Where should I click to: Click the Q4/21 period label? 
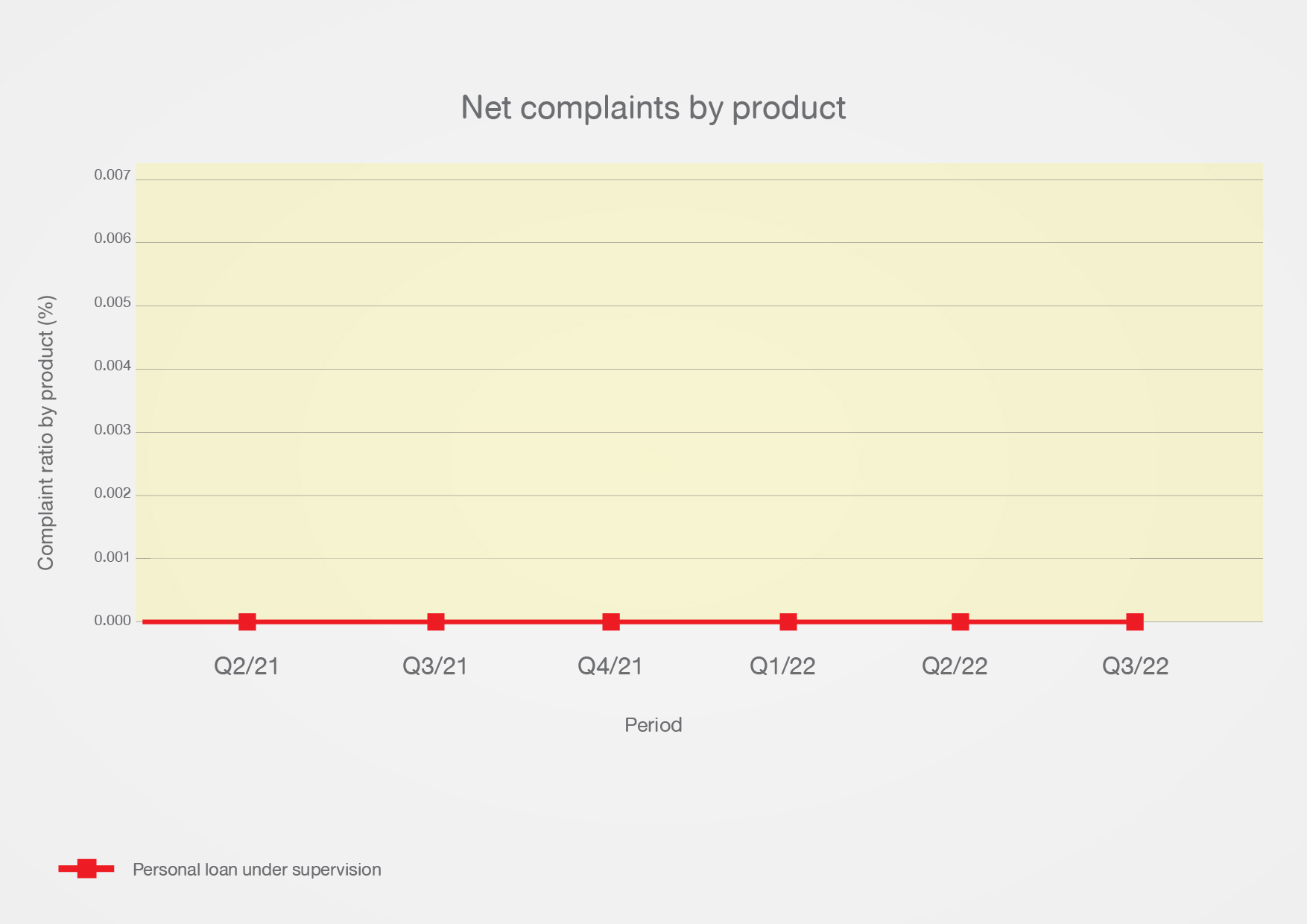610,666
